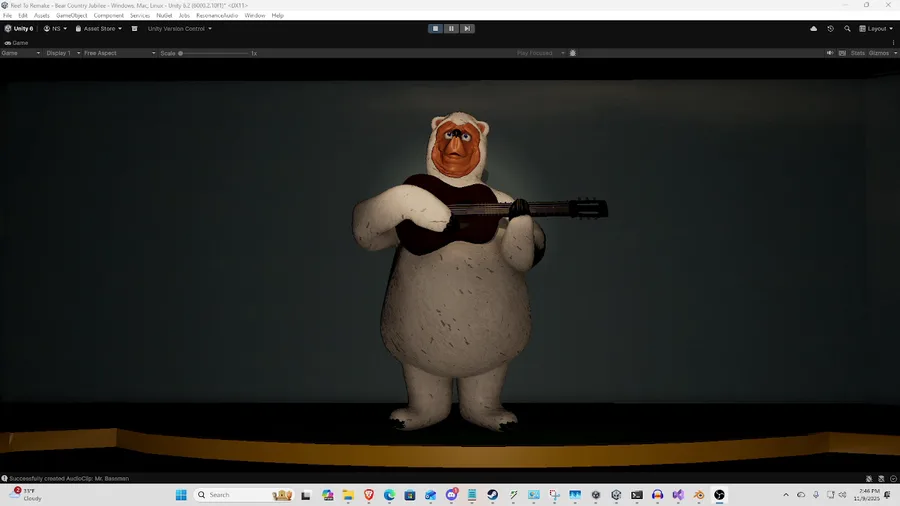Open the Free Aspect dropdown
Viewport: 900px width, 506px height.
pos(119,53)
